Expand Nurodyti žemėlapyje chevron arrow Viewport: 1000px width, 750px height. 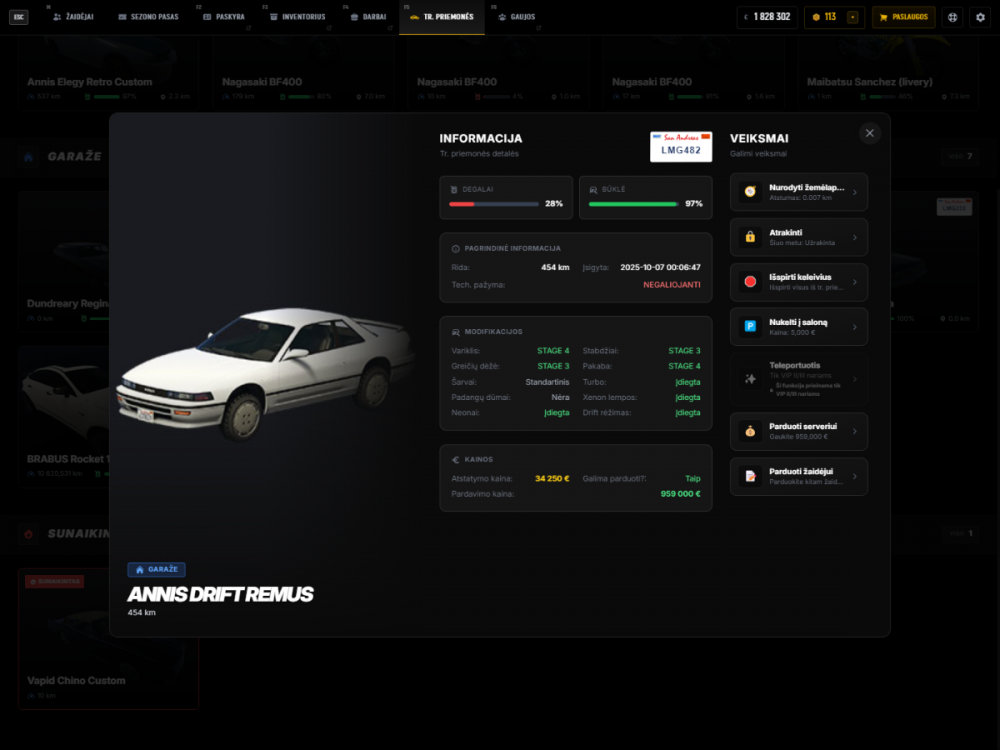coord(855,192)
